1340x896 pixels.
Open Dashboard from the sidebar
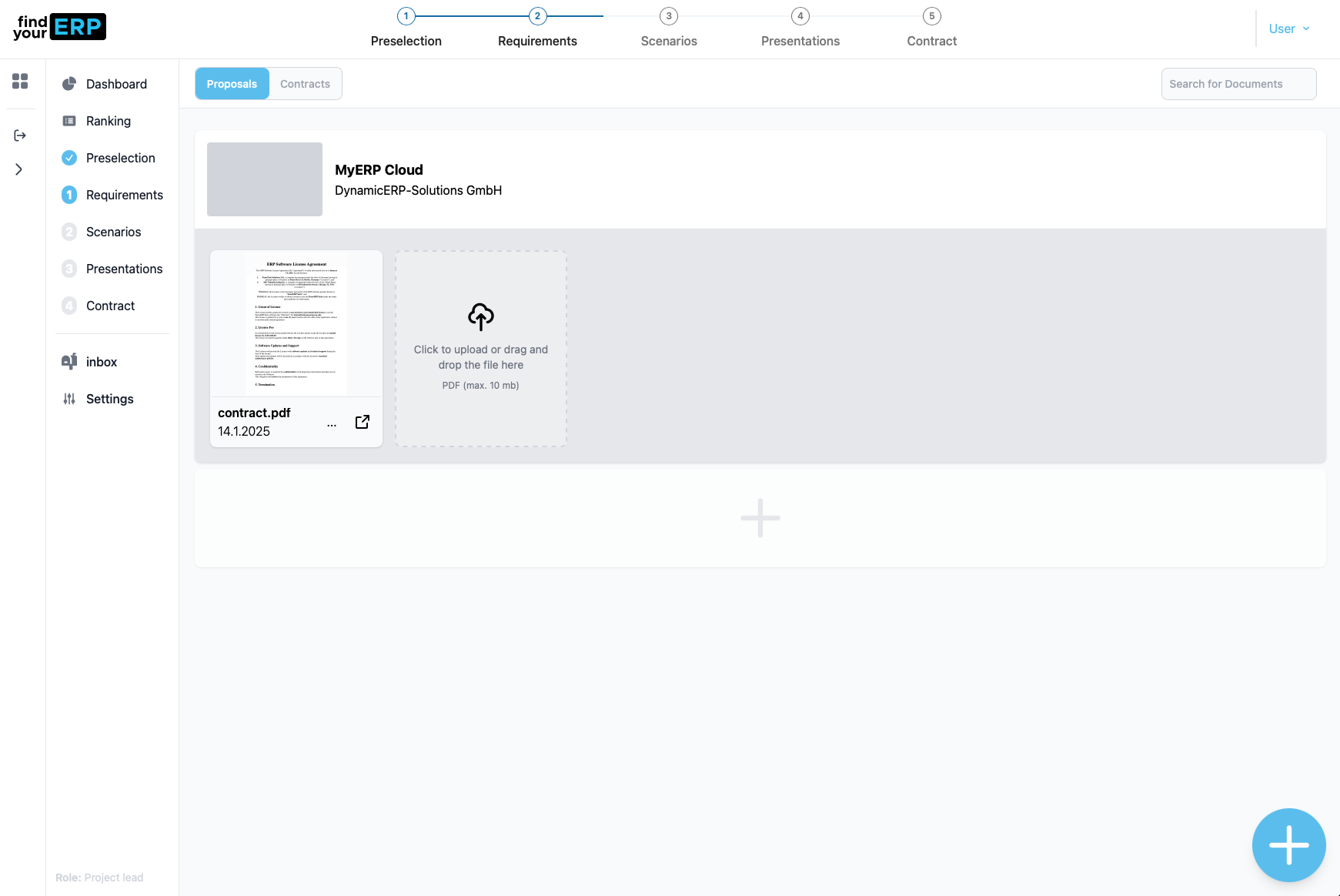[x=115, y=84]
